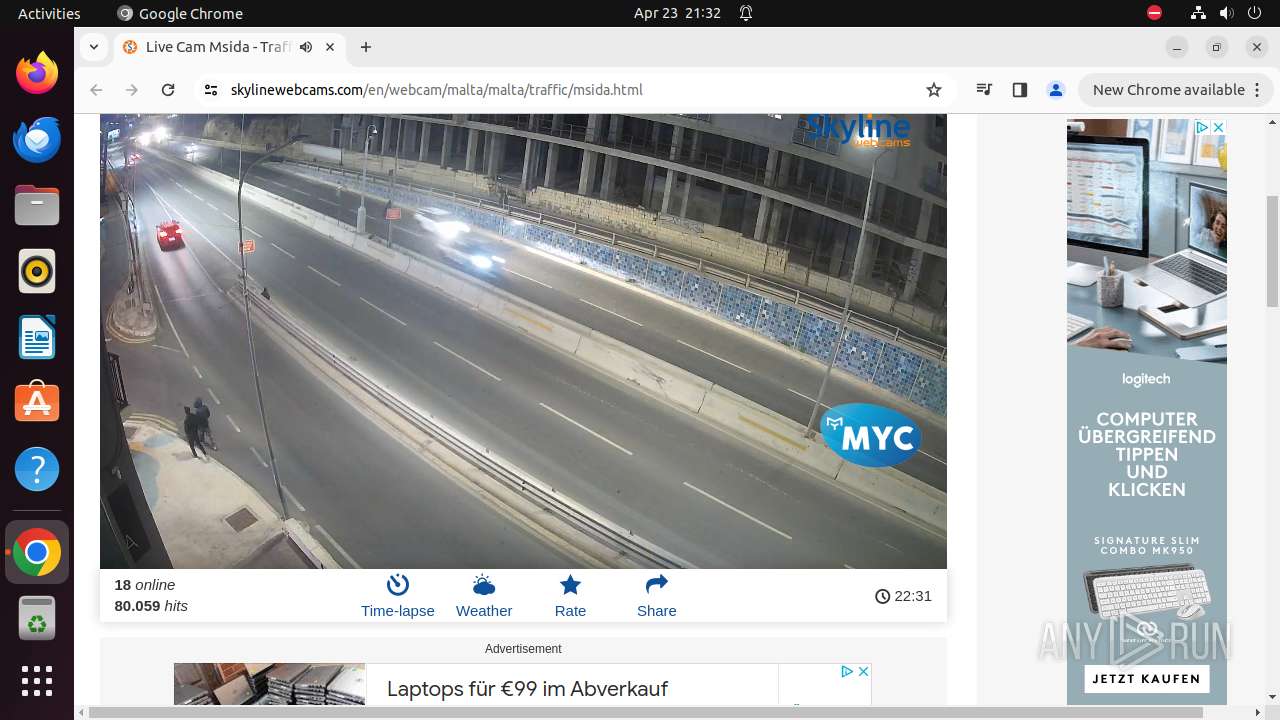
Task: View site information icon
Action: tap(210, 90)
